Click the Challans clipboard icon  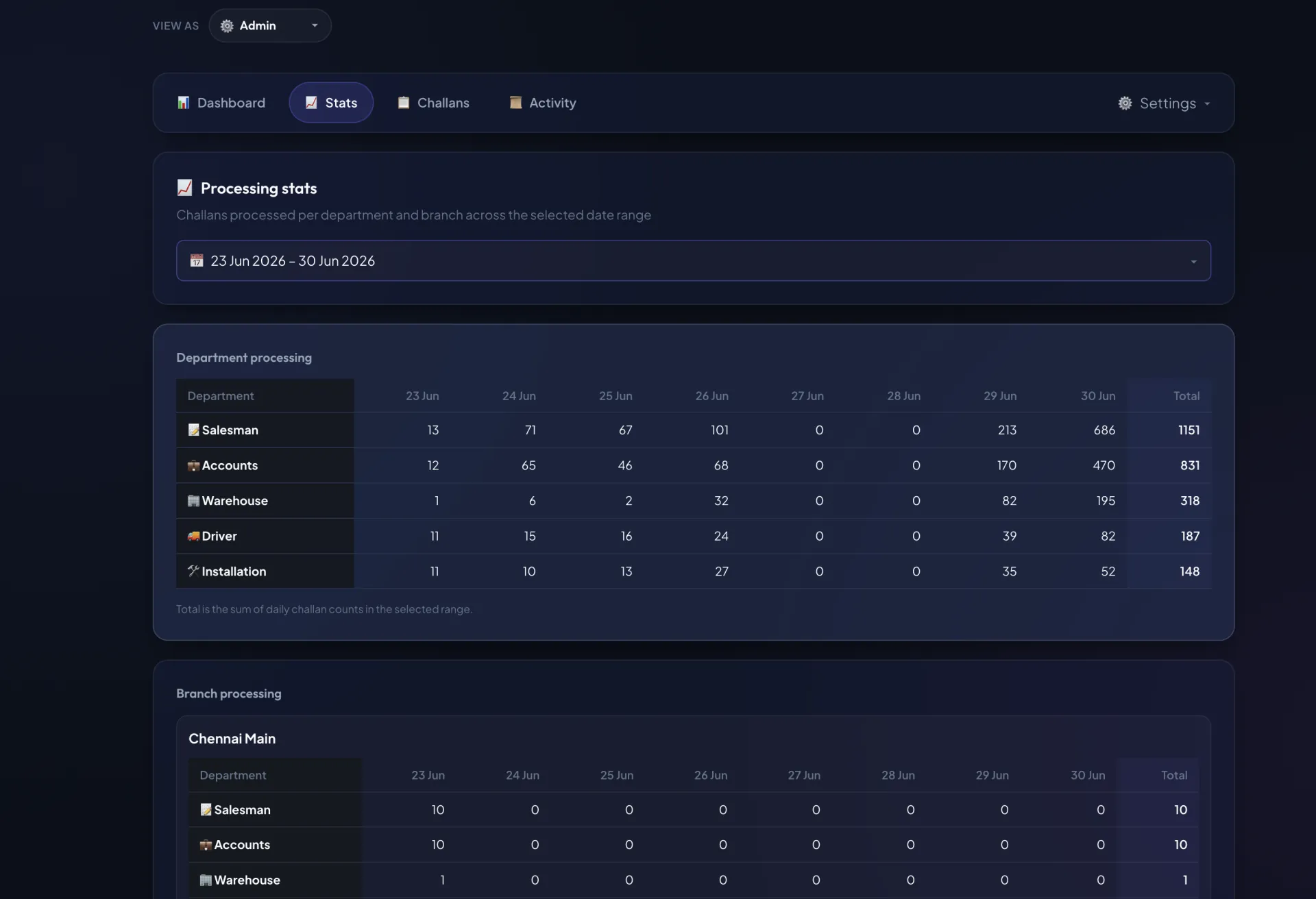404,103
